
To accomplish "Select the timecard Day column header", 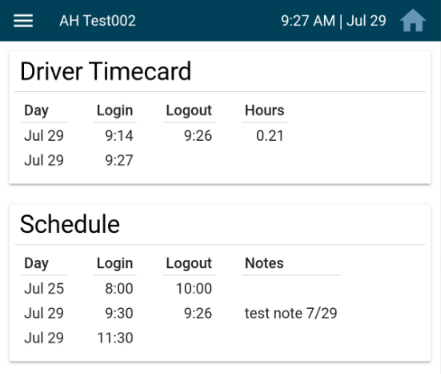I will pos(36,110).
